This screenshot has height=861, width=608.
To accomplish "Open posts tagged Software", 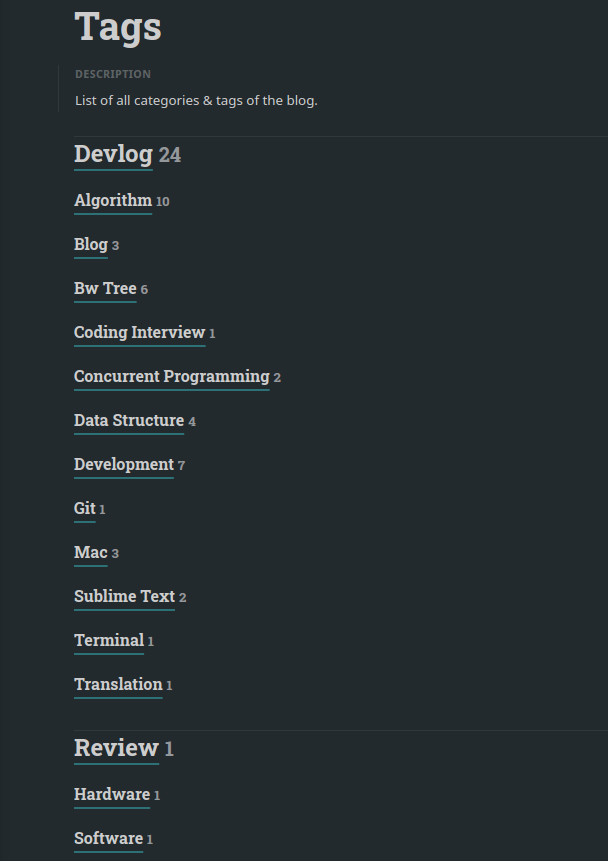I will click(x=108, y=838).
